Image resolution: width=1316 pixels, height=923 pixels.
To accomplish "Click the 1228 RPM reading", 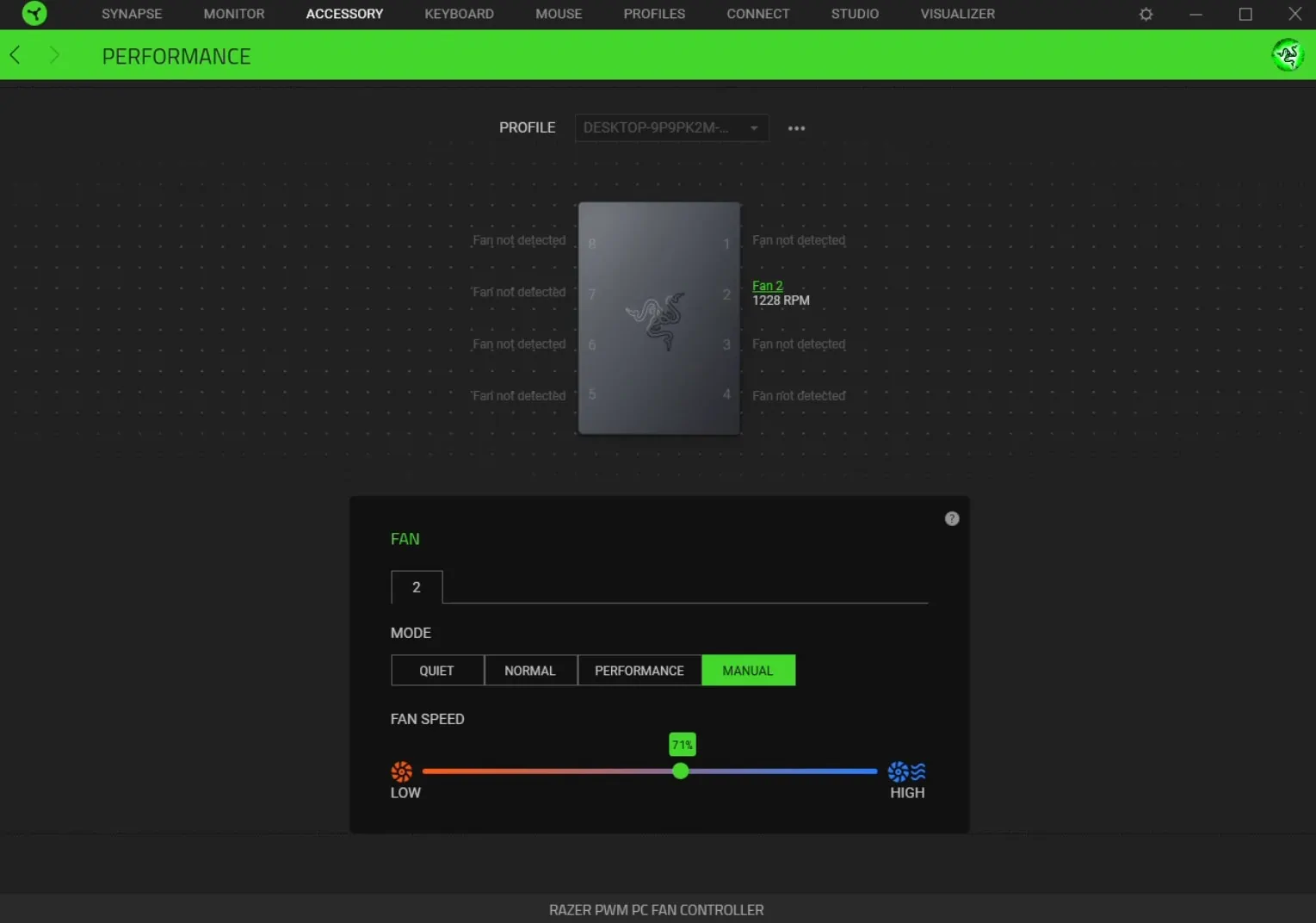I will 781,300.
